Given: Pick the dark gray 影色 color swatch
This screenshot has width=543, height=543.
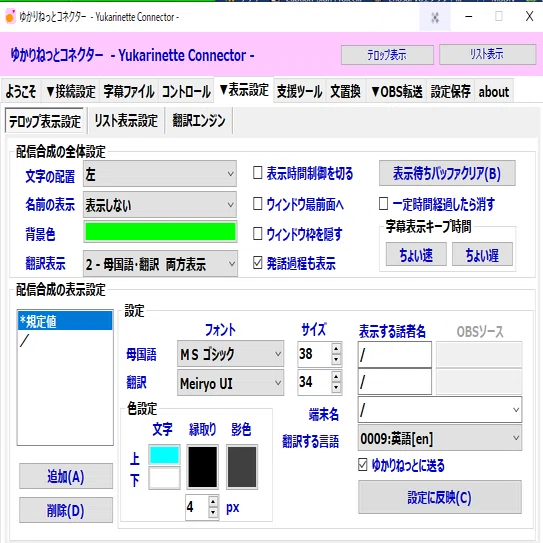Looking at the screenshot, I should coord(242,467).
